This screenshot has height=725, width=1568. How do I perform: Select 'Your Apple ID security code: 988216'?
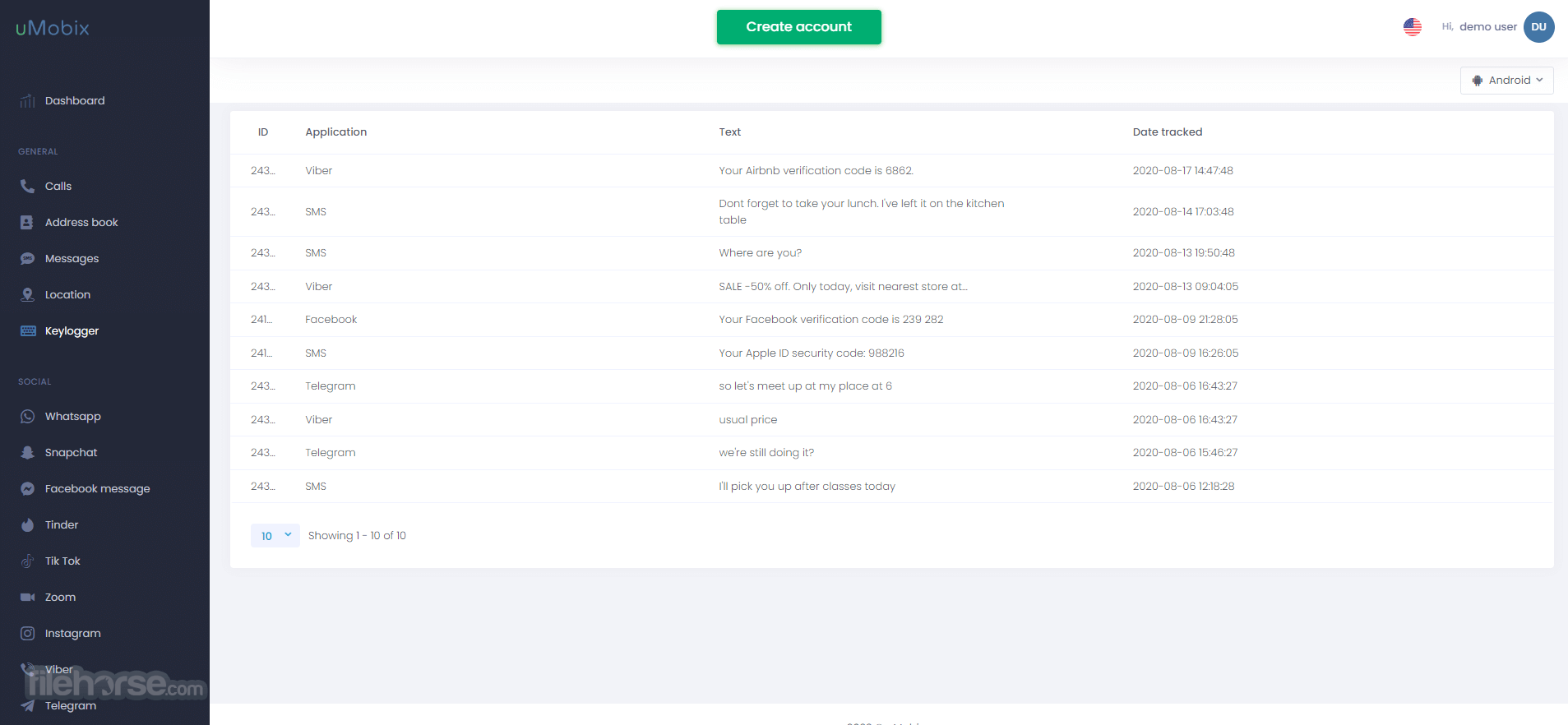[812, 353]
